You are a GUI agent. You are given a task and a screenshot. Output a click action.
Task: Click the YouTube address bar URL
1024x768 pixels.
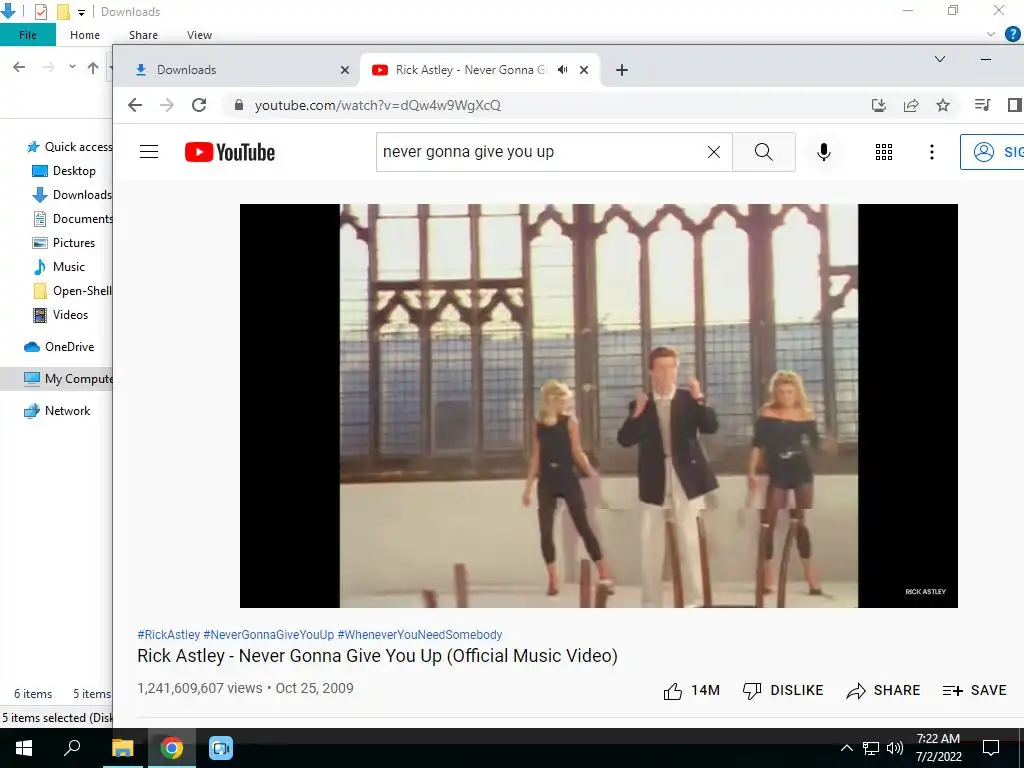tap(377, 105)
